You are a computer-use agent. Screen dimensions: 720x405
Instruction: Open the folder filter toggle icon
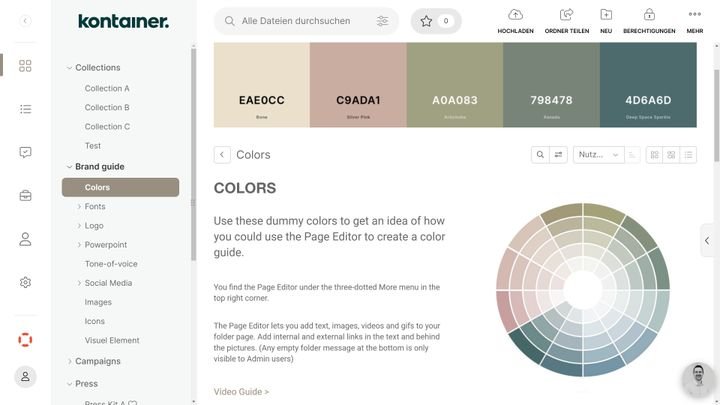click(x=558, y=155)
